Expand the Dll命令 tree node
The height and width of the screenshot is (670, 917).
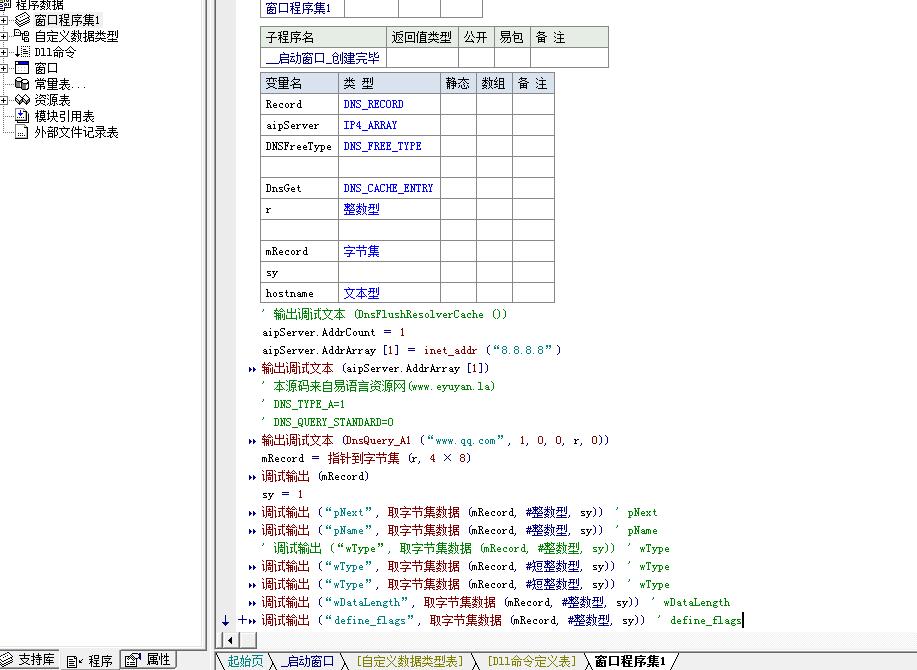point(4,52)
